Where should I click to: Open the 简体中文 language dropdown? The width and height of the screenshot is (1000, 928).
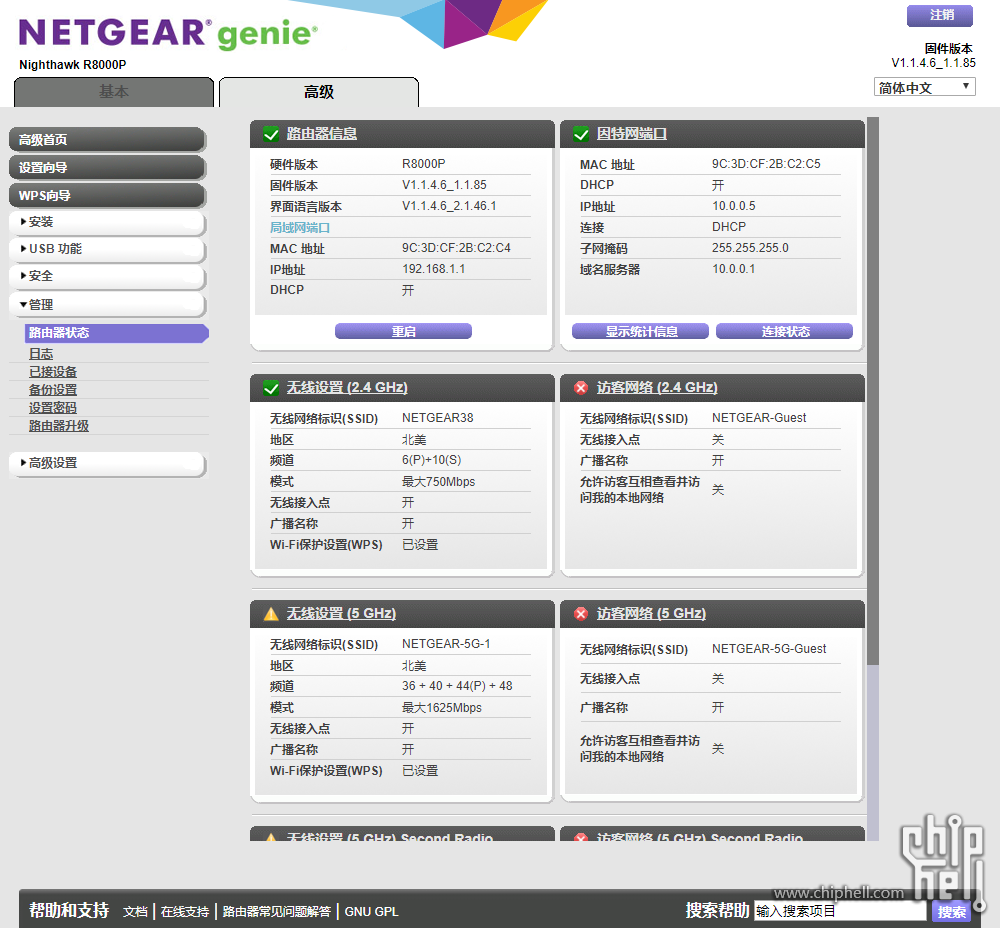(924, 87)
